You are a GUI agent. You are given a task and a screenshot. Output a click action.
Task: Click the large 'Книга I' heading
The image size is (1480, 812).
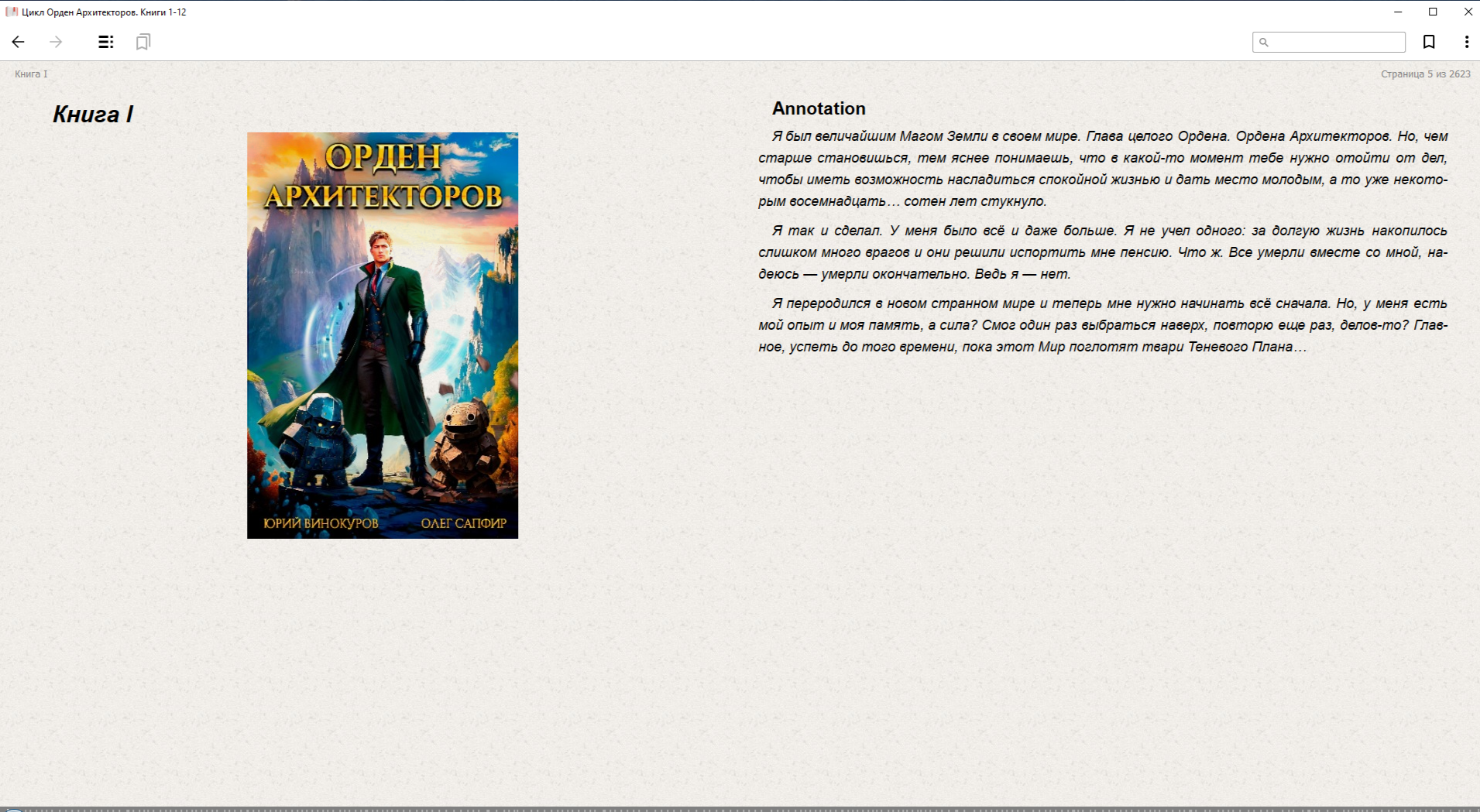tap(93, 115)
